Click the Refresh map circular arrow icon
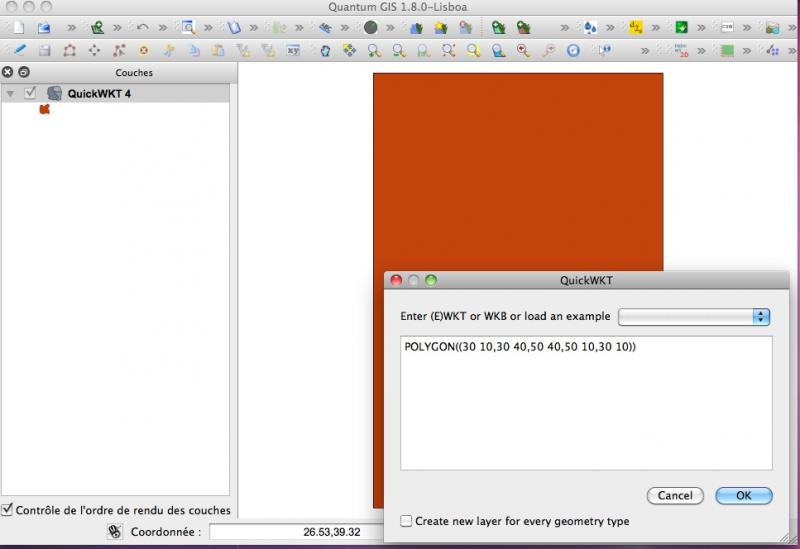800x549 pixels. (x=574, y=50)
